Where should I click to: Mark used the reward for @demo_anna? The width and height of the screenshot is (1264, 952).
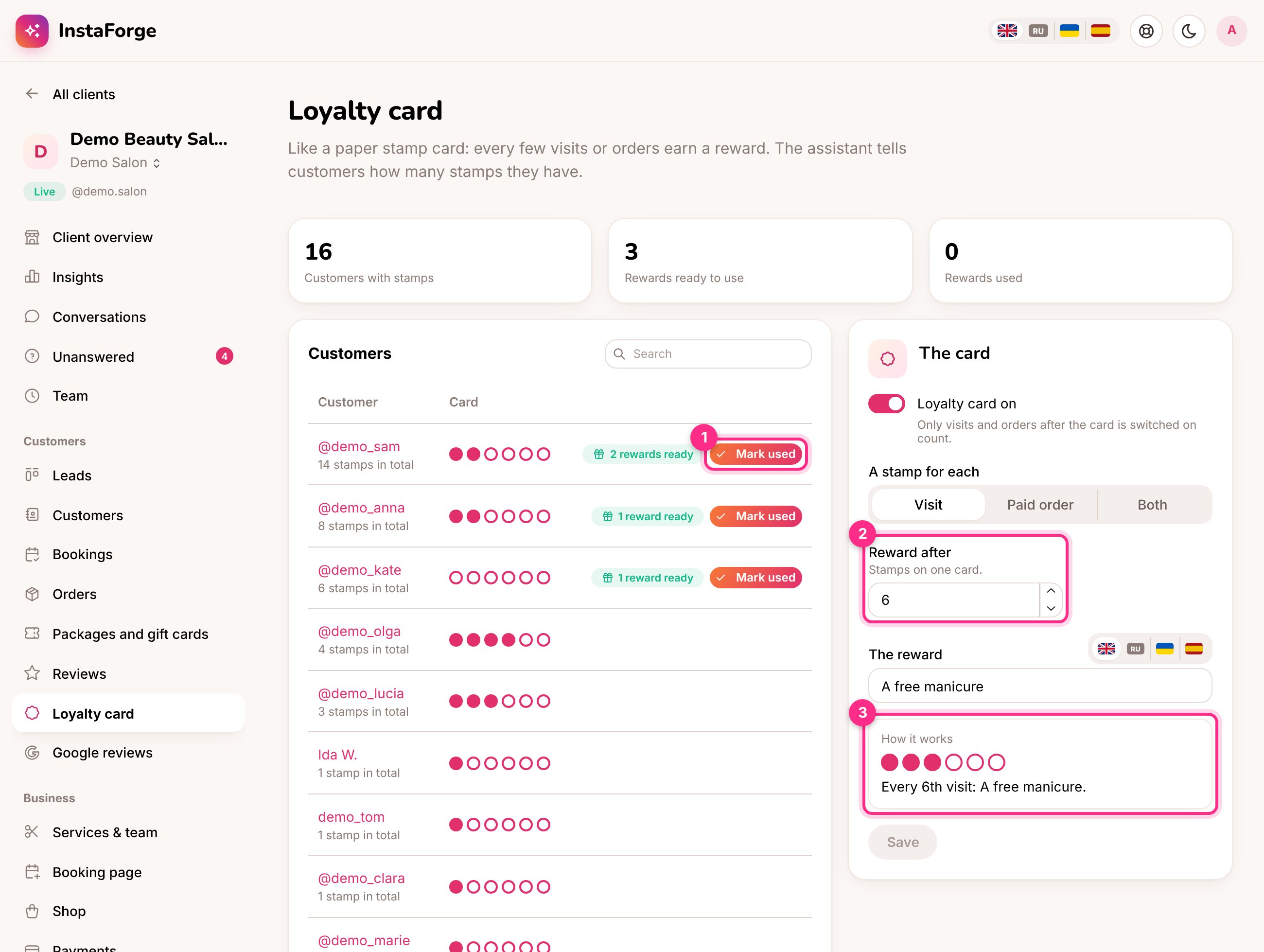pyautogui.click(x=755, y=516)
